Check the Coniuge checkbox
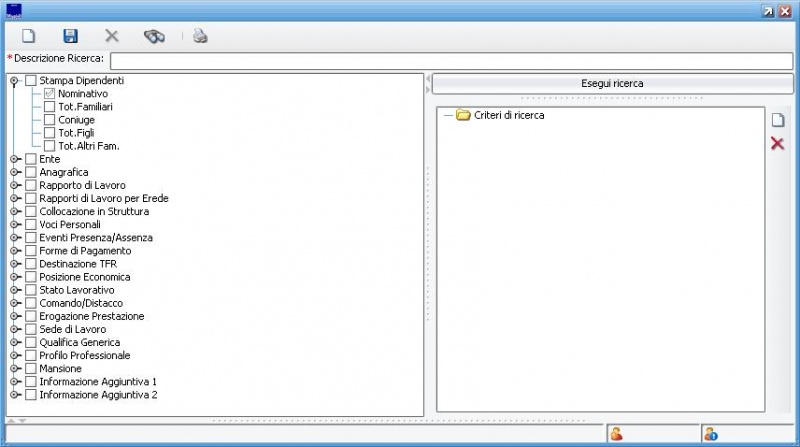 (49, 120)
